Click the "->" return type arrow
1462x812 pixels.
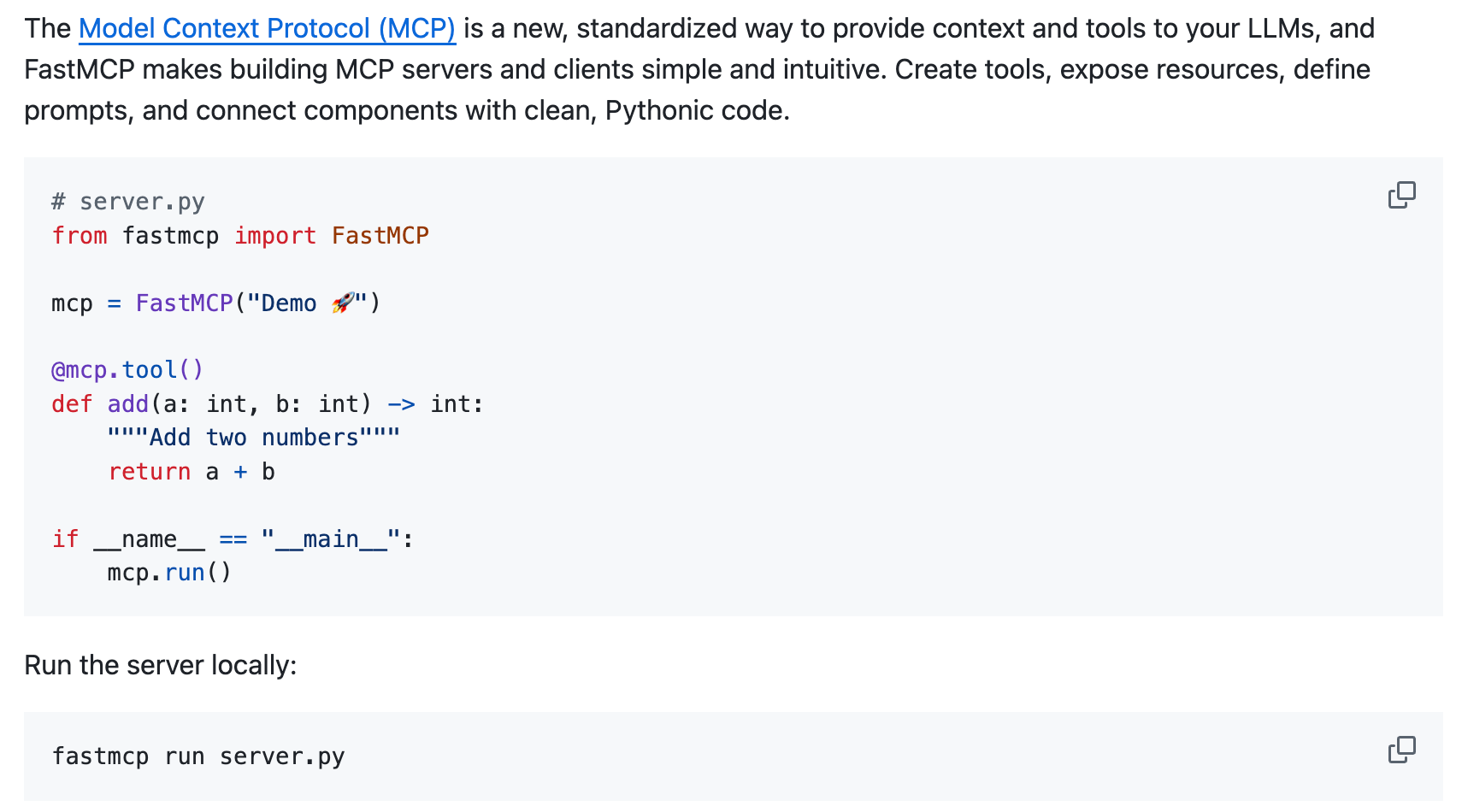401,404
